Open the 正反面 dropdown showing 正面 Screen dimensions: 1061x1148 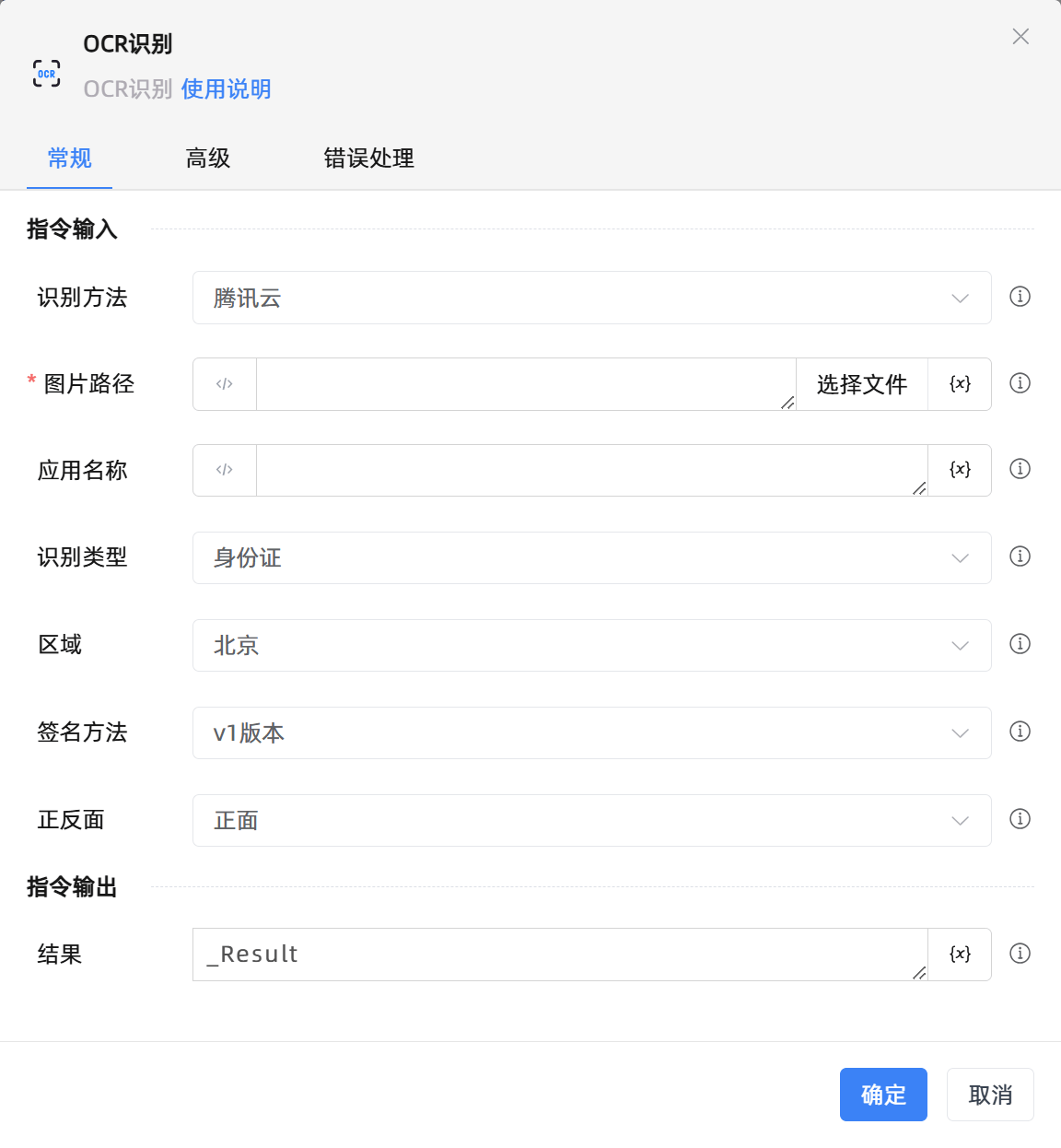tap(591, 820)
